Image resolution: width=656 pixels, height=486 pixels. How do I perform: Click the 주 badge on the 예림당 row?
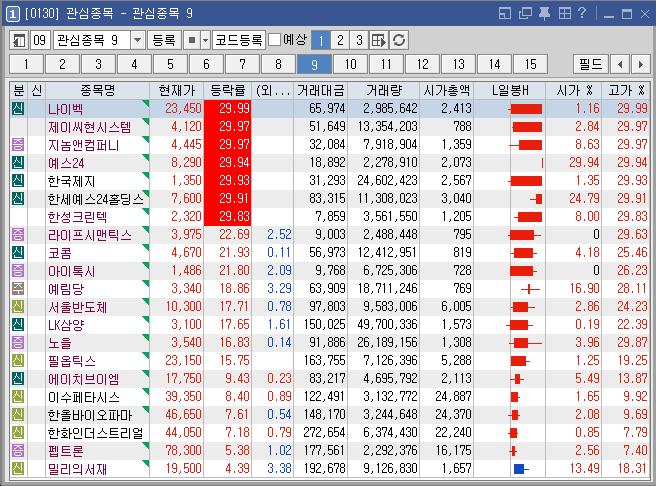click(18, 289)
